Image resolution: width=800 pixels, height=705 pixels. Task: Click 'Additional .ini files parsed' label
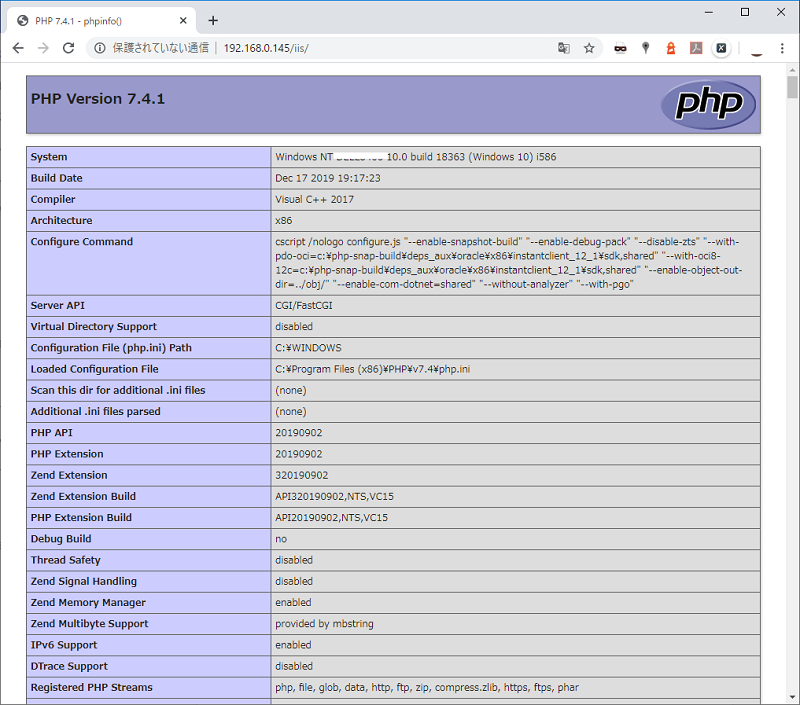(95, 412)
